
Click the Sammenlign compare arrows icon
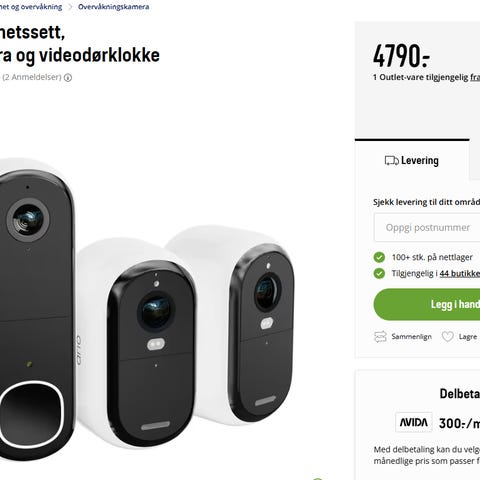tap(380, 337)
